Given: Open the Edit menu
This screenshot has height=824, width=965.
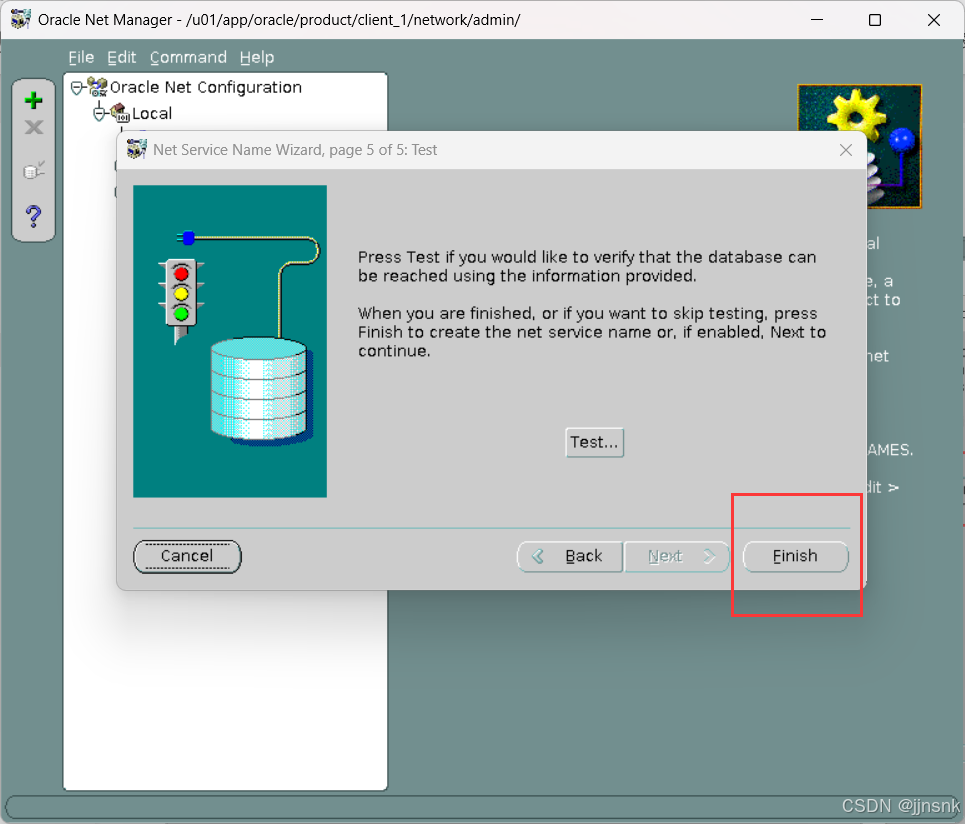Looking at the screenshot, I should [x=121, y=57].
